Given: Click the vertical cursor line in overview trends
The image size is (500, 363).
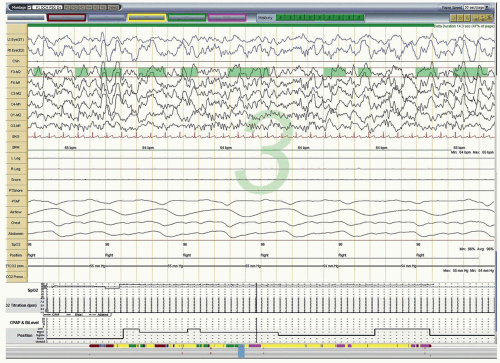Looking at the screenshot, I should point(256,313).
